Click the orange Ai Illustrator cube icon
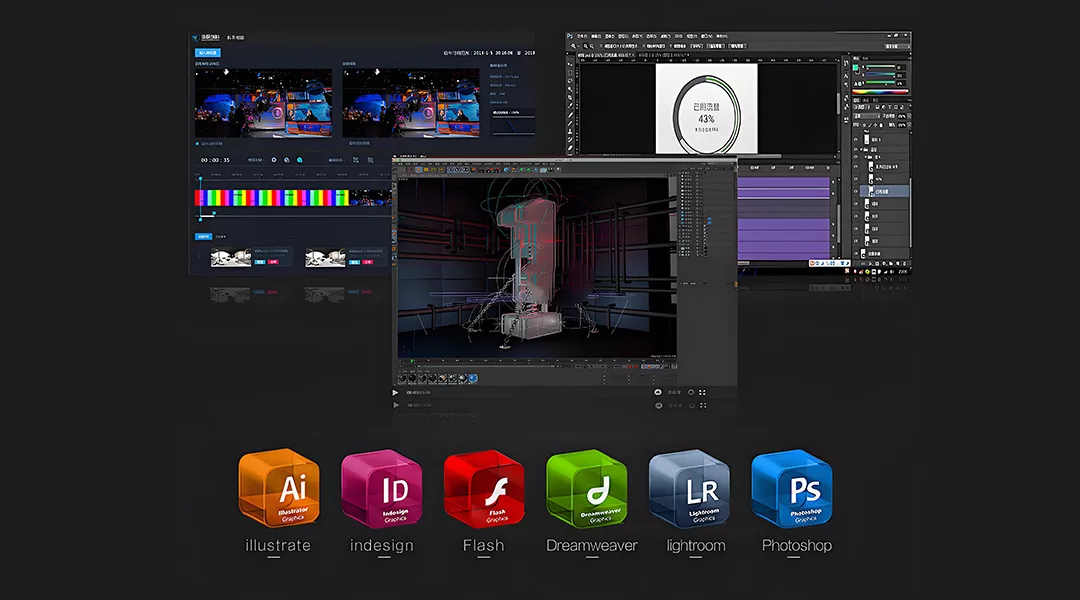Viewport: 1080px width, 600px height. tap(279, 487)
